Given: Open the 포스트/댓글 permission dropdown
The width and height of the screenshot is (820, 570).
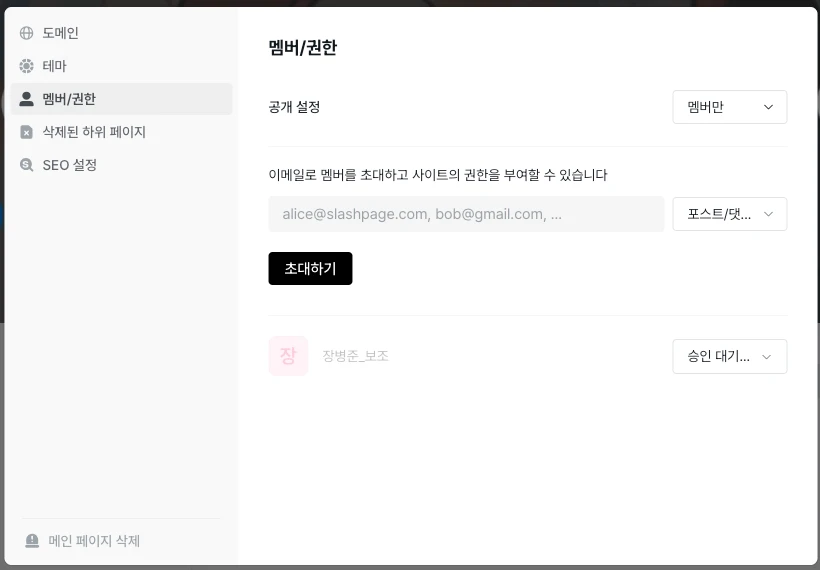Looking at the screenshot, I should tap(729, 214).
